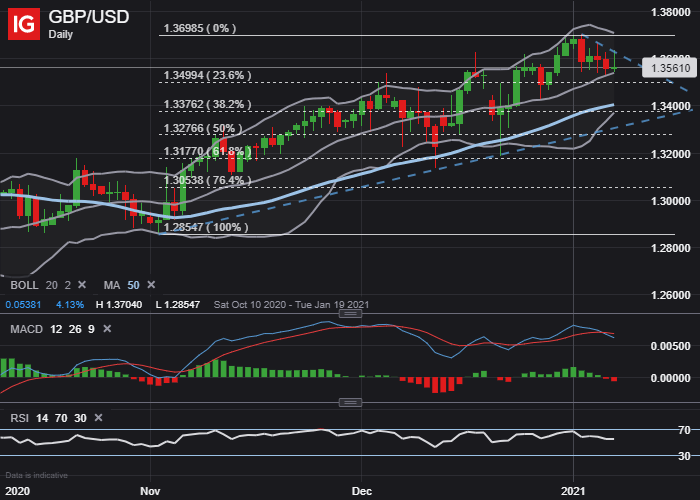Click the Nov marker on time axis
Image resolution: width=700 pixels, height=500 pixels.
pos(151,491)
